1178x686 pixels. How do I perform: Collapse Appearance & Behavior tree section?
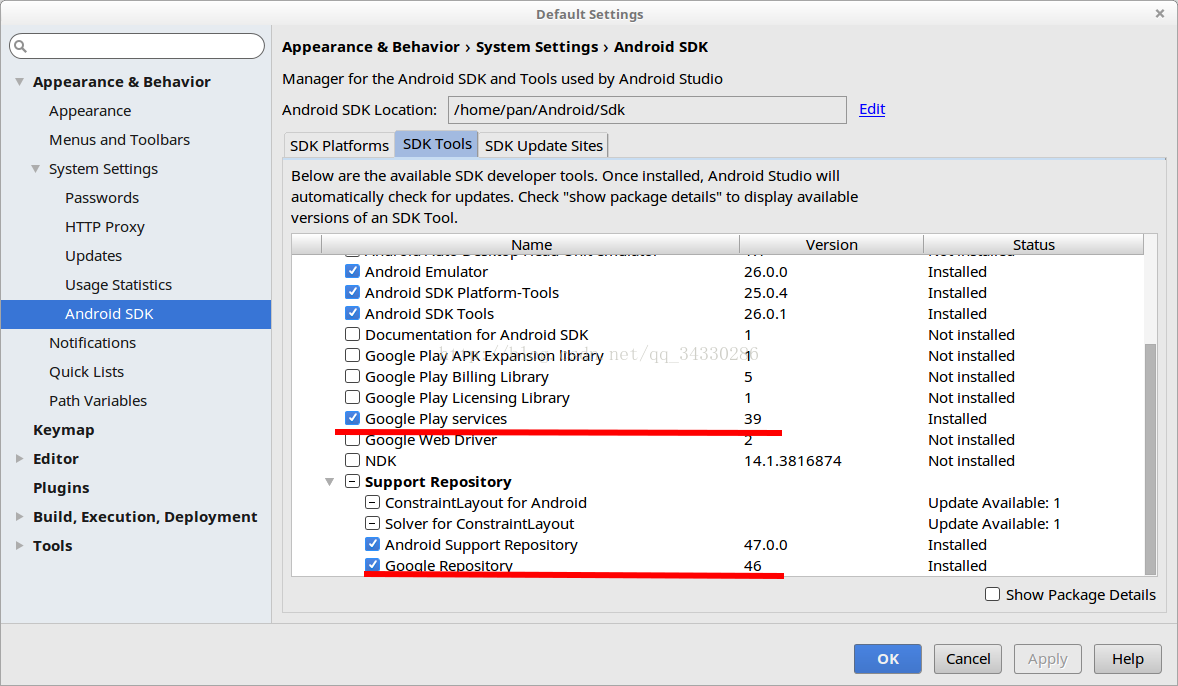point(20,82)
